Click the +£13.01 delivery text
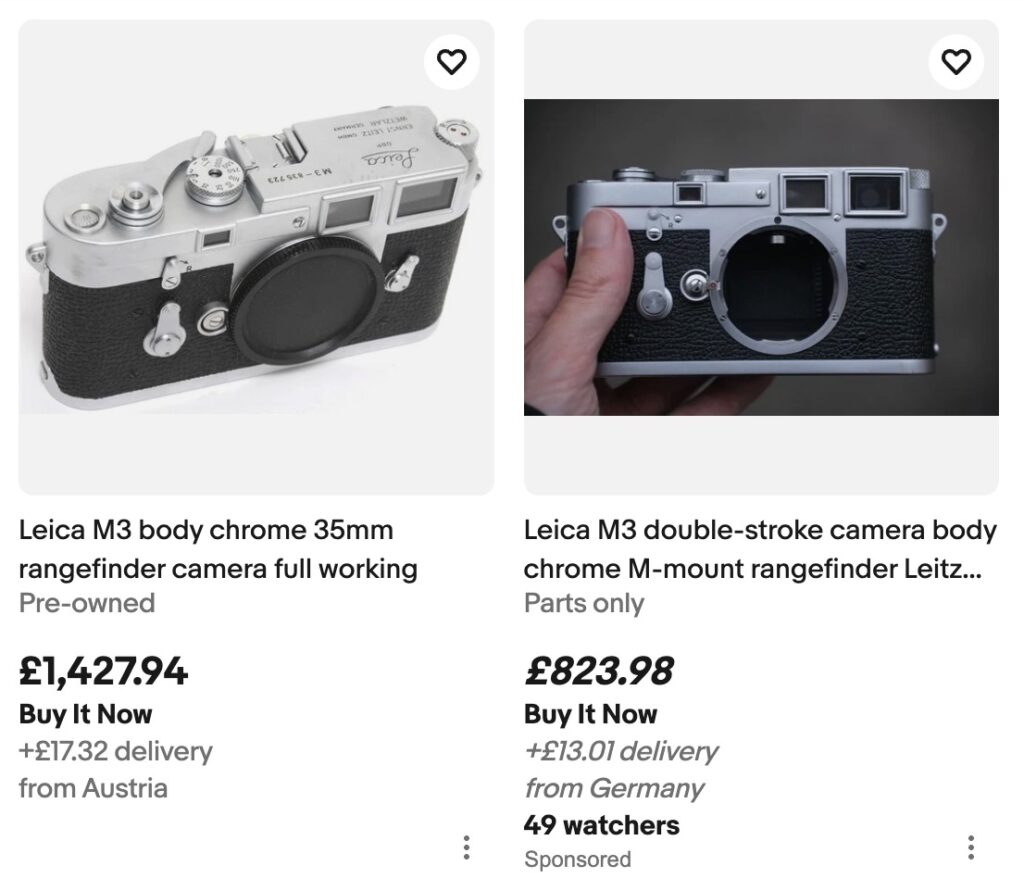The height and width of the screenshot is (891, 1024). [x=620, y=751]
